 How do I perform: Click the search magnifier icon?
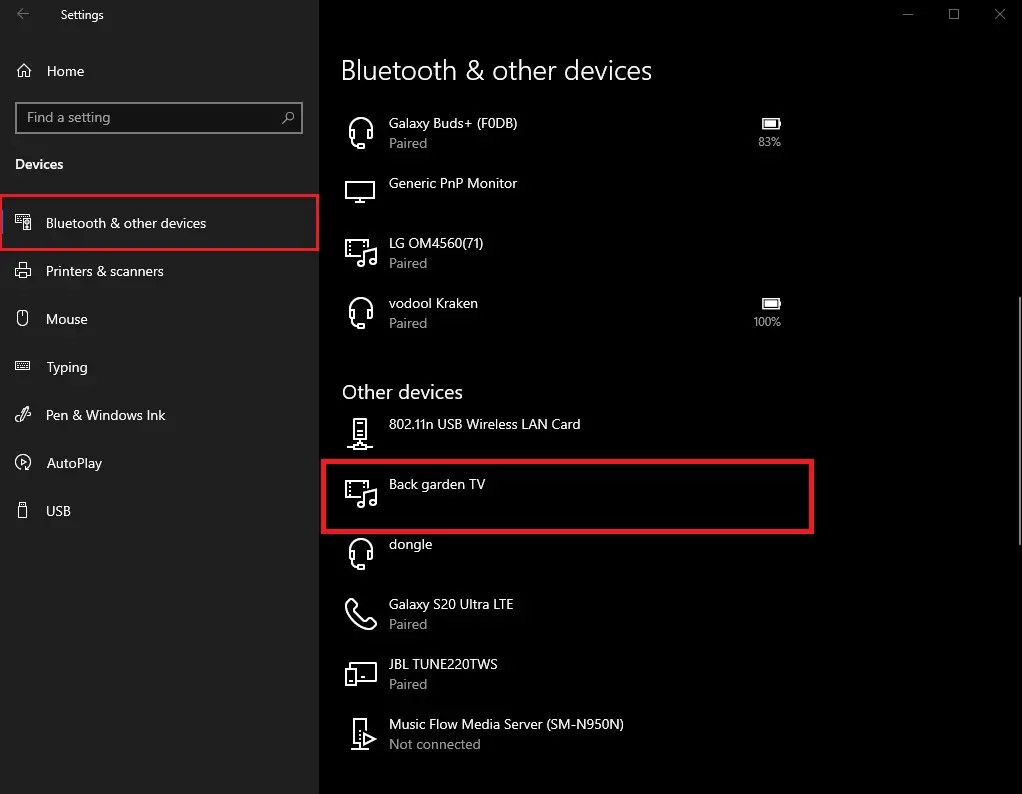(x=287, y=118)
